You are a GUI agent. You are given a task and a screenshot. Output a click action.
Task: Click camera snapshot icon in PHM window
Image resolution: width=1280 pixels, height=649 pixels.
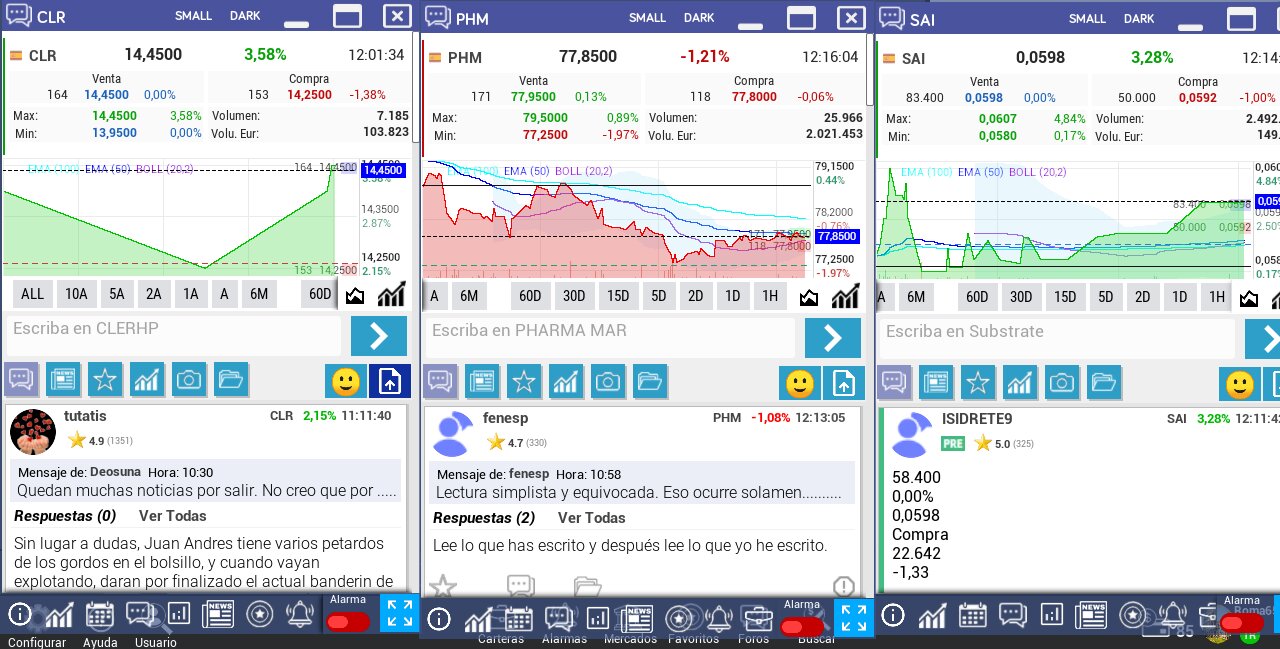tap(608, 382)
